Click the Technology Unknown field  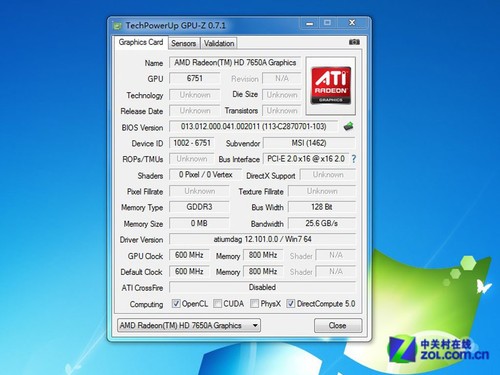pyautogui.click(x=195, y=95)
